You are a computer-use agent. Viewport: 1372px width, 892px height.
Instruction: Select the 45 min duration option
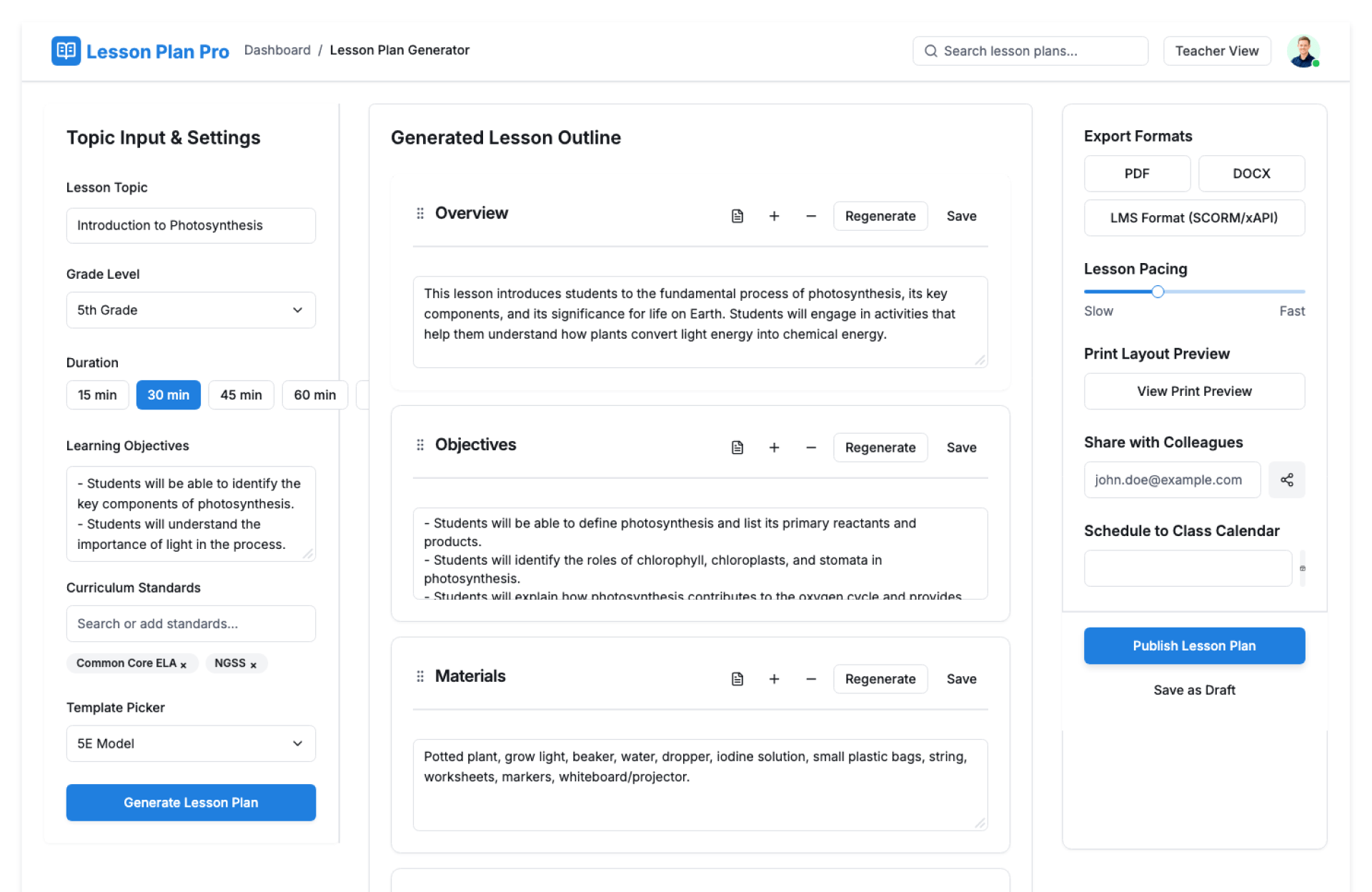(x=241, y=395)
